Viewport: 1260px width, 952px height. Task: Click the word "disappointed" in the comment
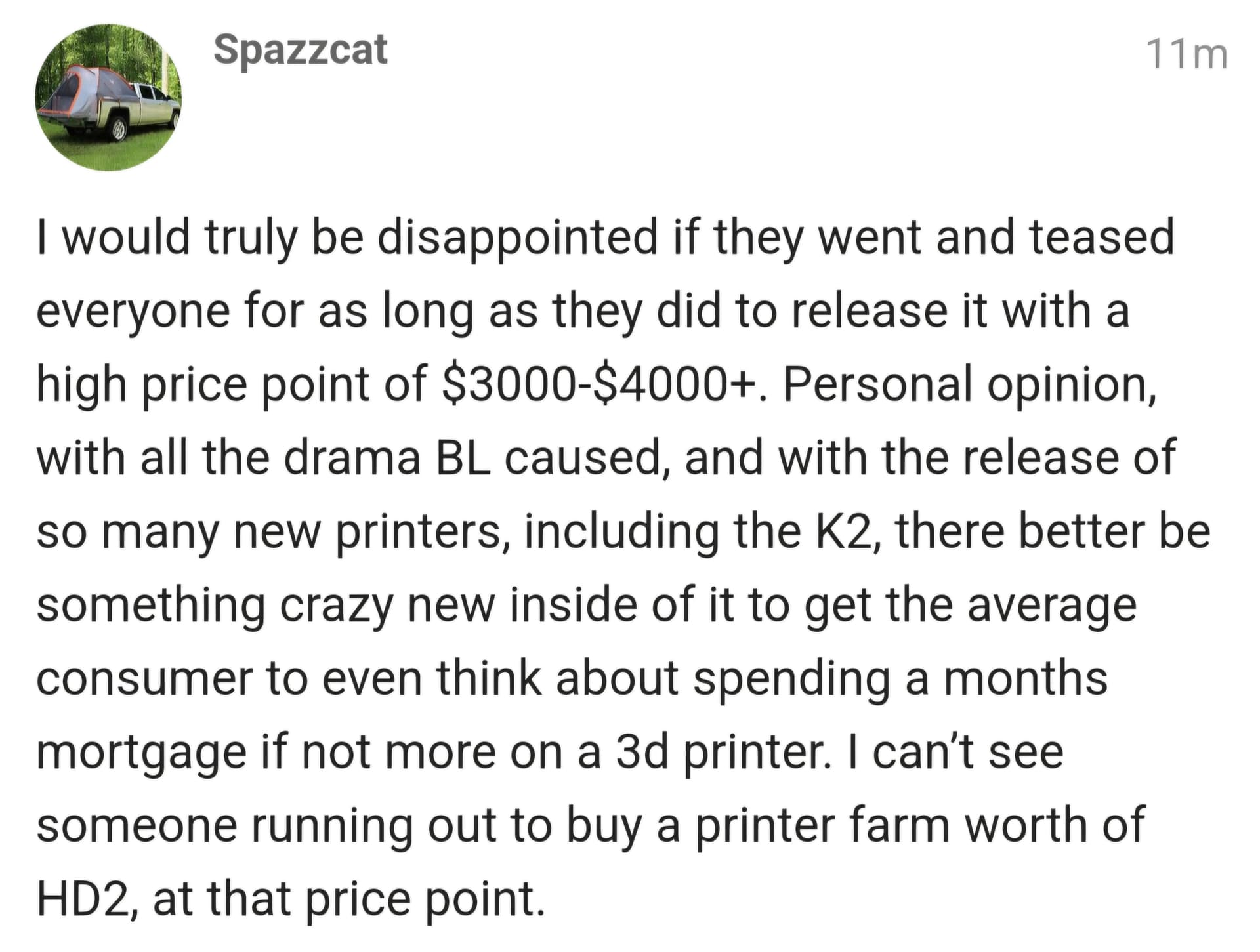click(517, 238)
